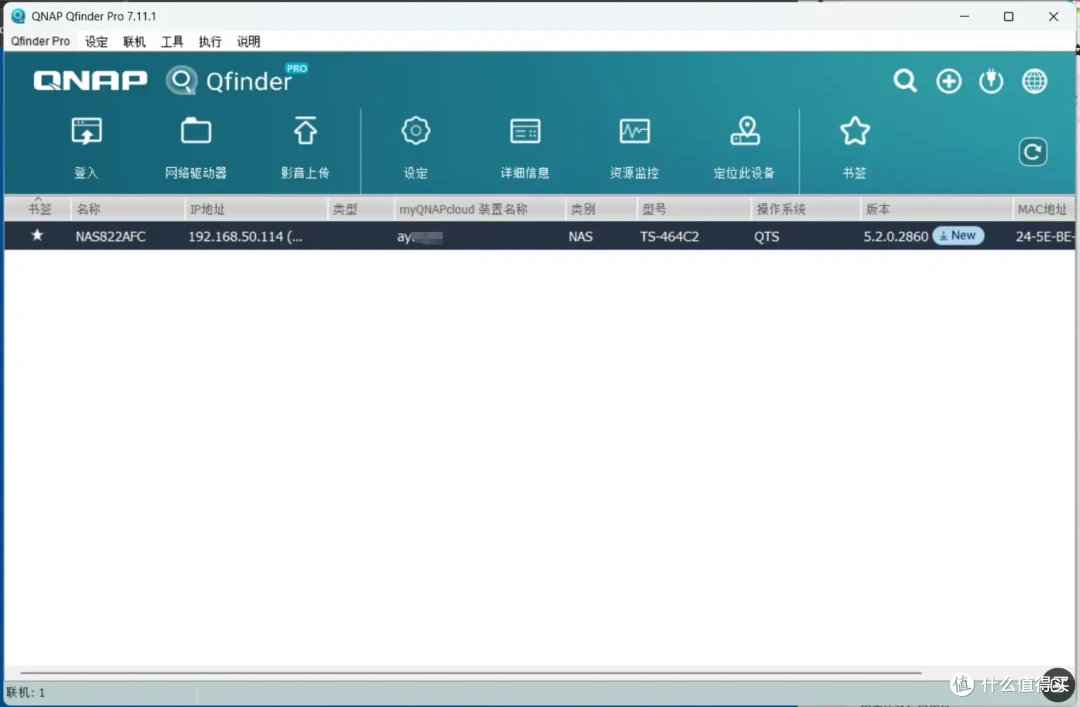The width and height of the screenshot is (1080, 707).
Task: Click the power plug icon in header
Action: pyautogui.click(x=991, y=81)
